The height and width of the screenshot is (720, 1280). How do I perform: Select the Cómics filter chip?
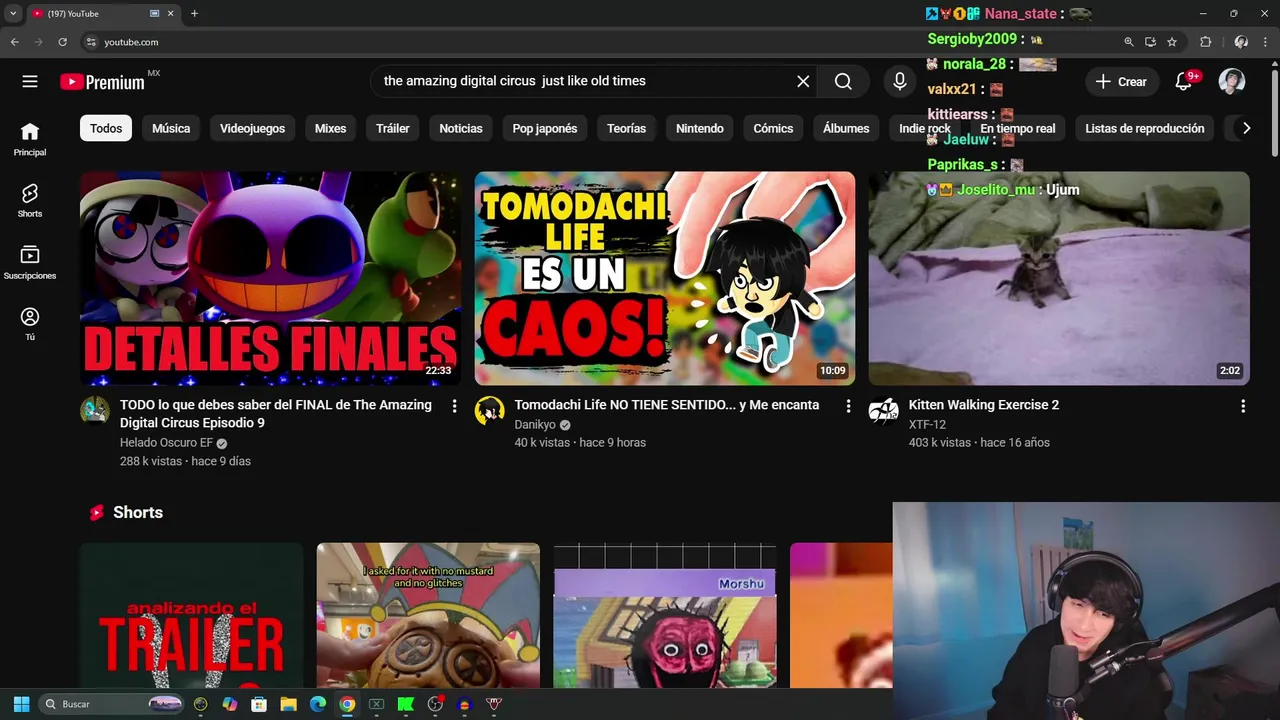(x=773, y=128)
